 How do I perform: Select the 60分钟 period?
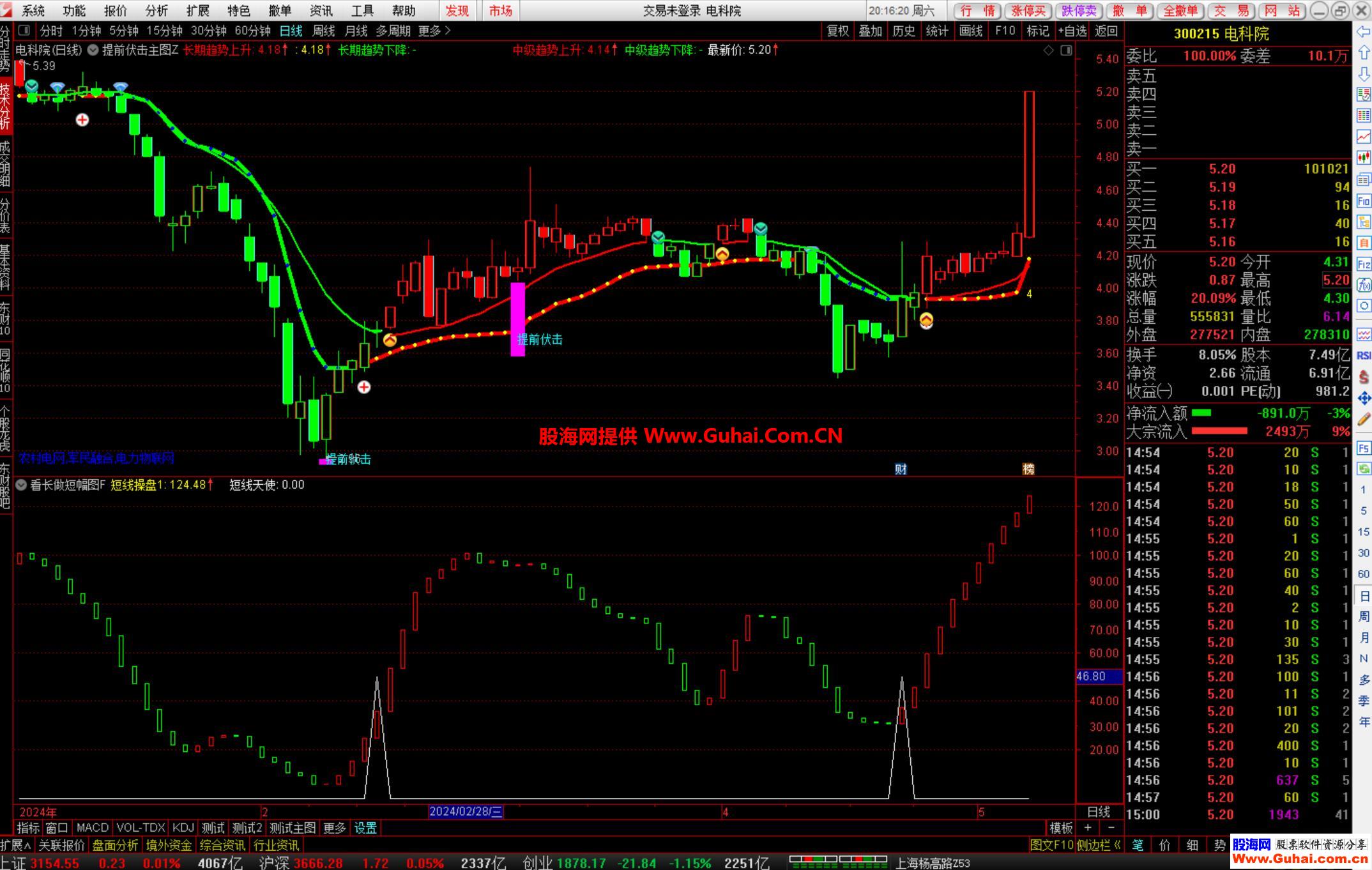253,31
